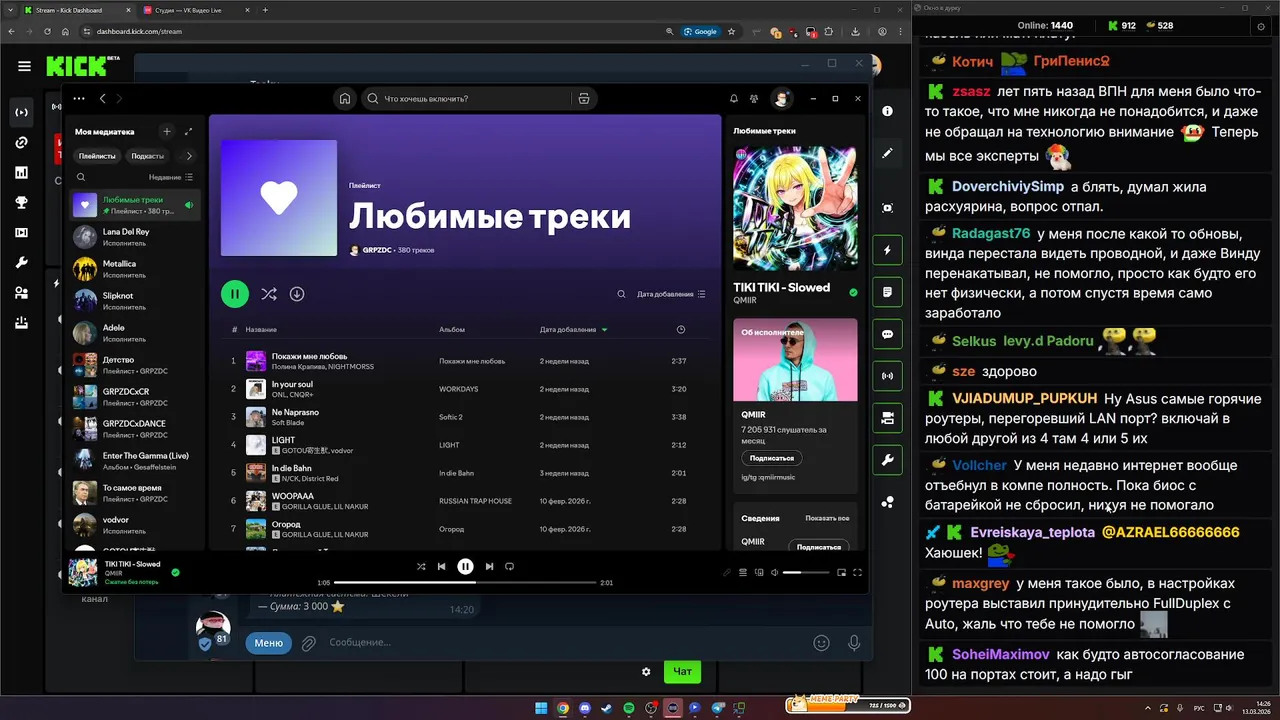Open Spotify miniplayer icon
This screenshot has height=720, width=1280.
(x=841, y=572)
